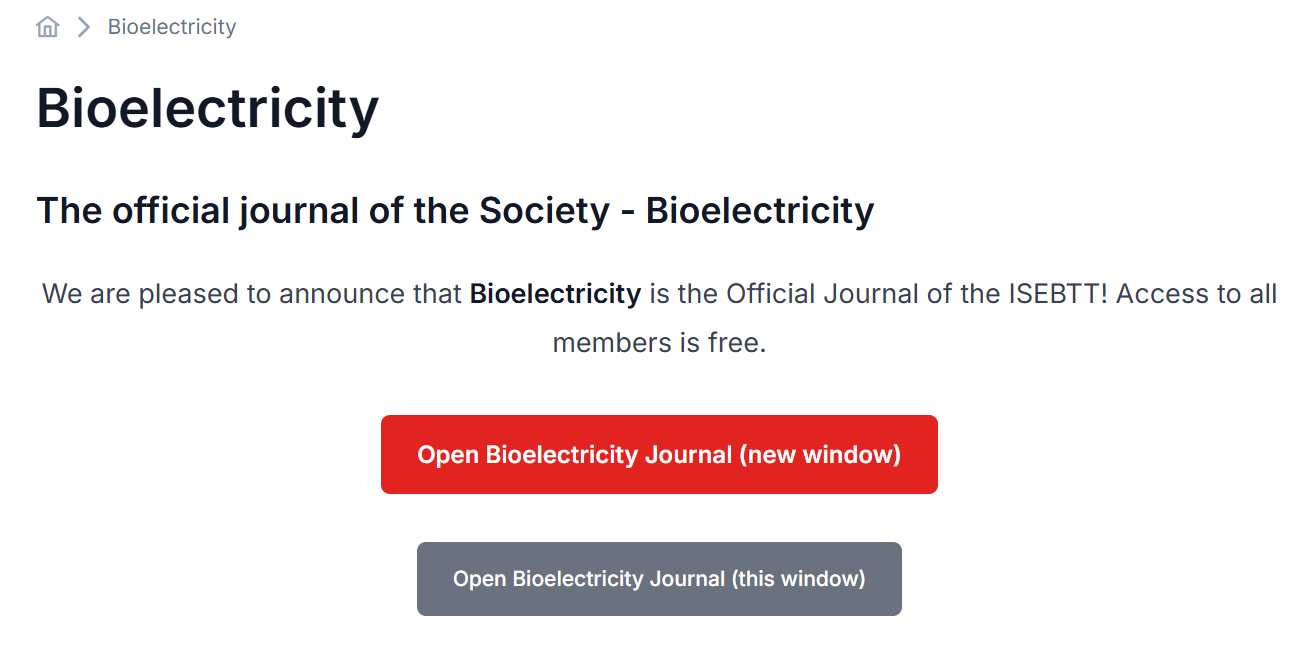
Task: Open Bioelectricity Journal in new window
Action: pyautogui.click(x=659, y=455)
